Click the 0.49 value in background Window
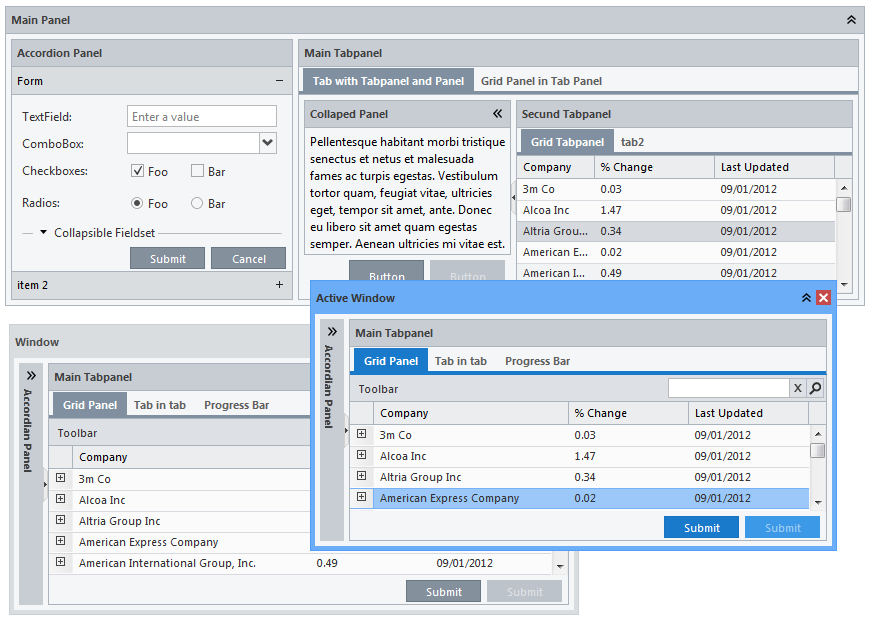 coord(327,563)
